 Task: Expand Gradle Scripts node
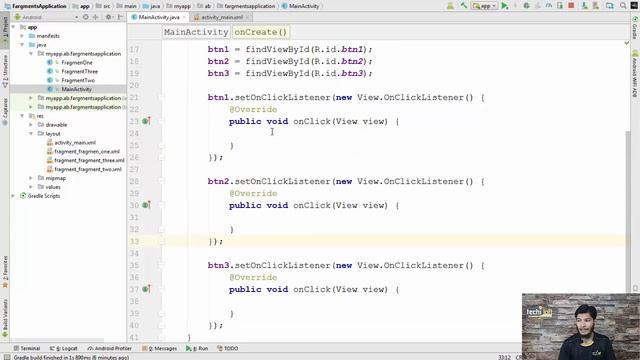(14, 196)
